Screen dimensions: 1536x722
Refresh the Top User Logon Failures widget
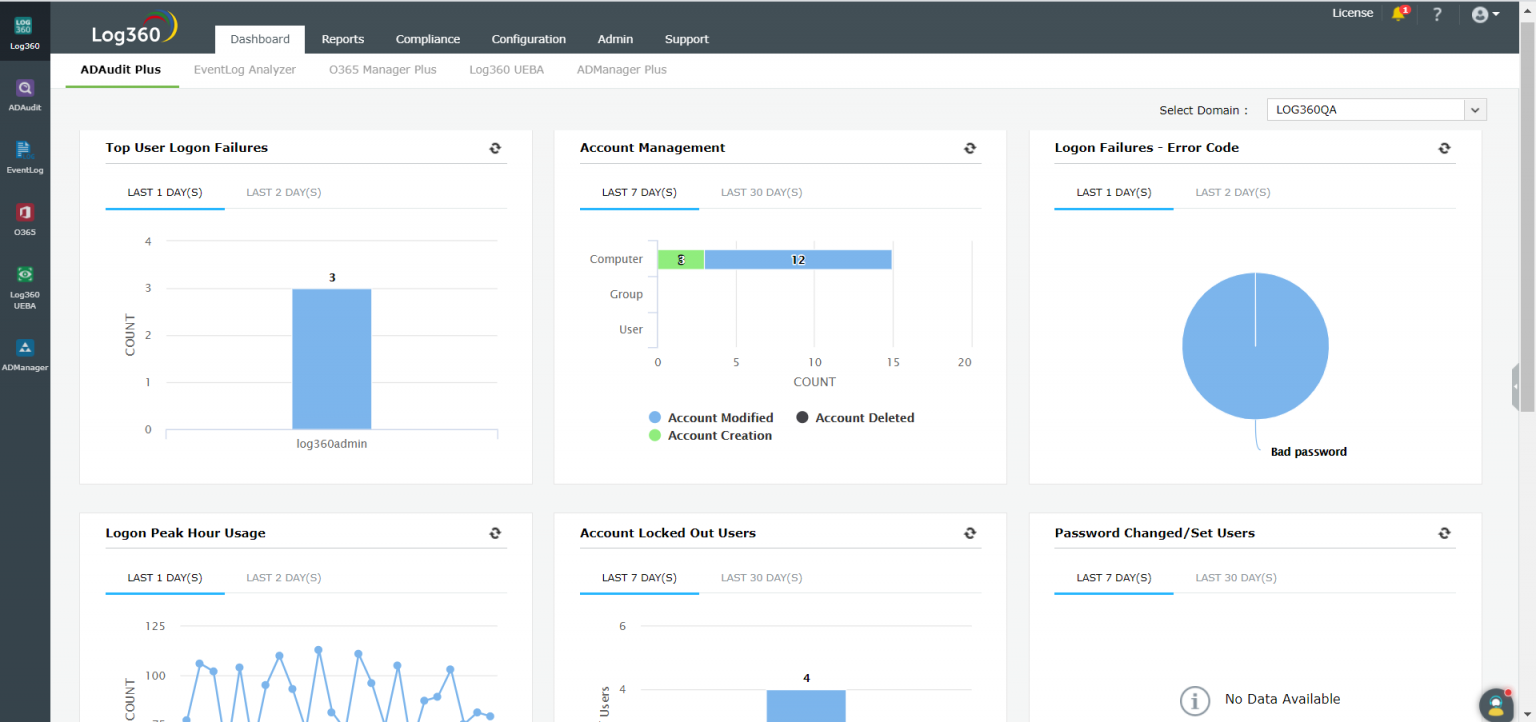tap(495, 148)
